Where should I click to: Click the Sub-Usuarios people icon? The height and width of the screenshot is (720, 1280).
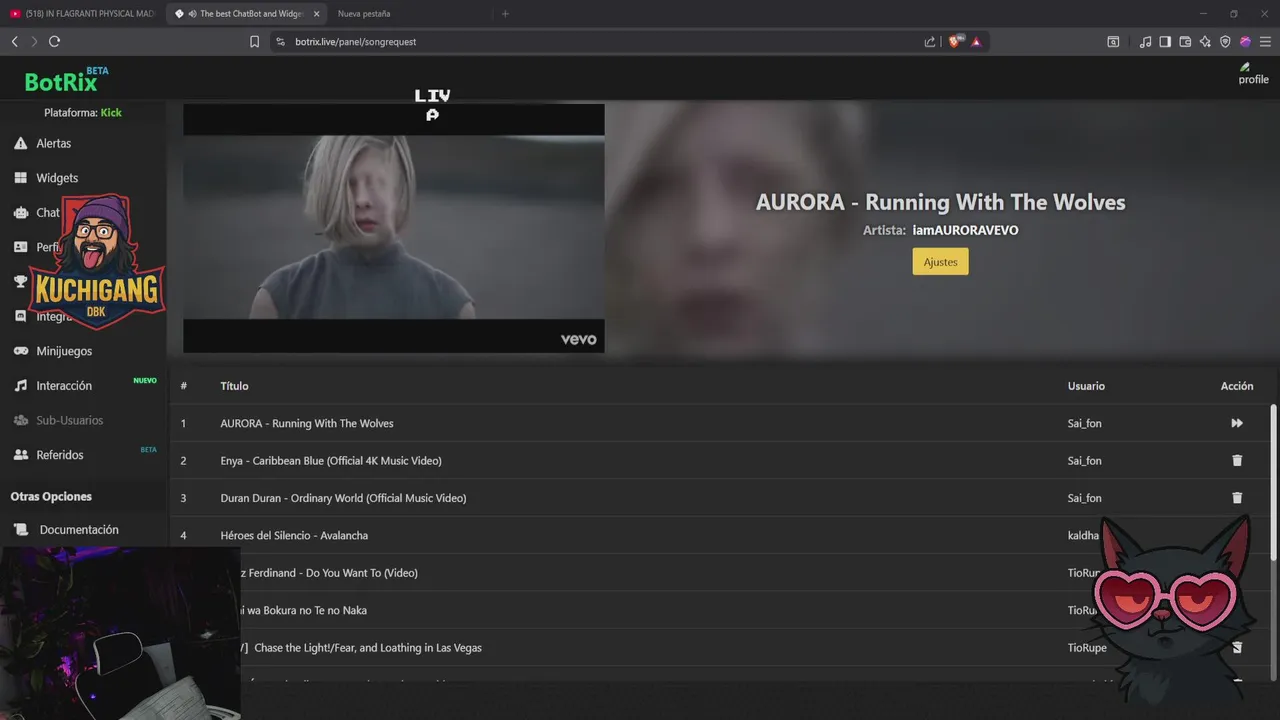click(20, 420)
